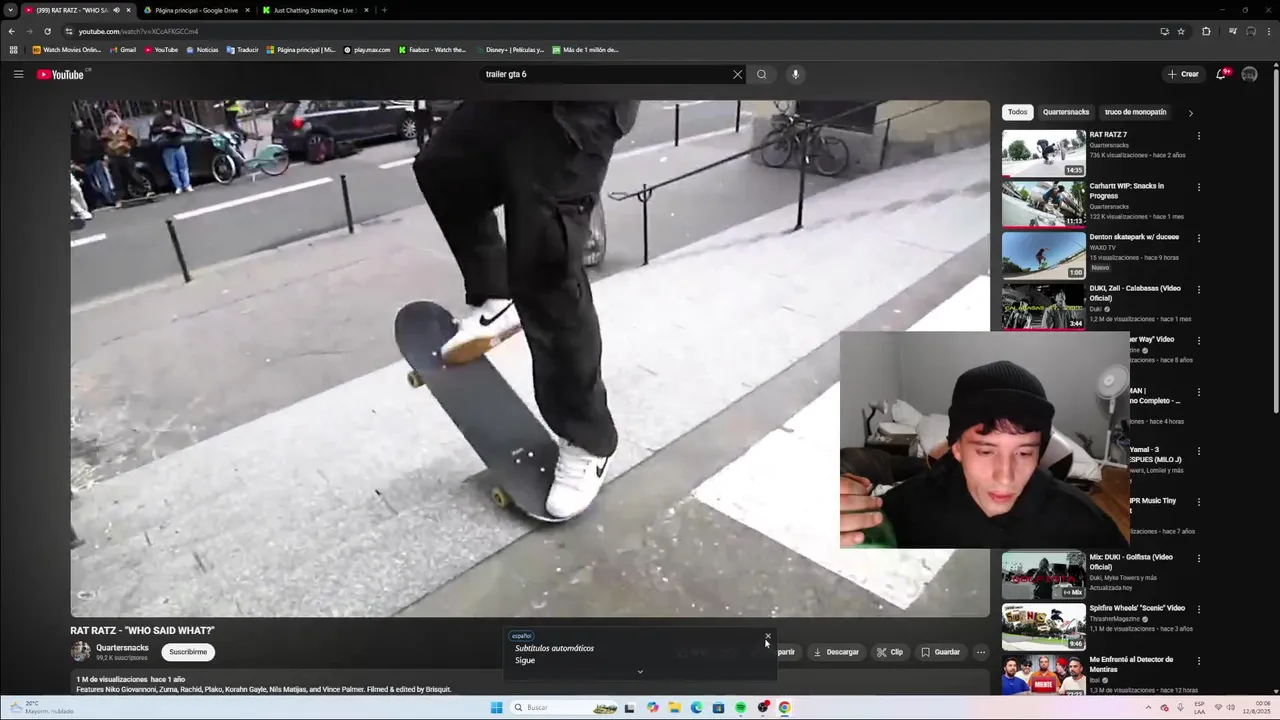Reload the page with refresh icon
The image size is (1280, 720).
tap(47, 31)
